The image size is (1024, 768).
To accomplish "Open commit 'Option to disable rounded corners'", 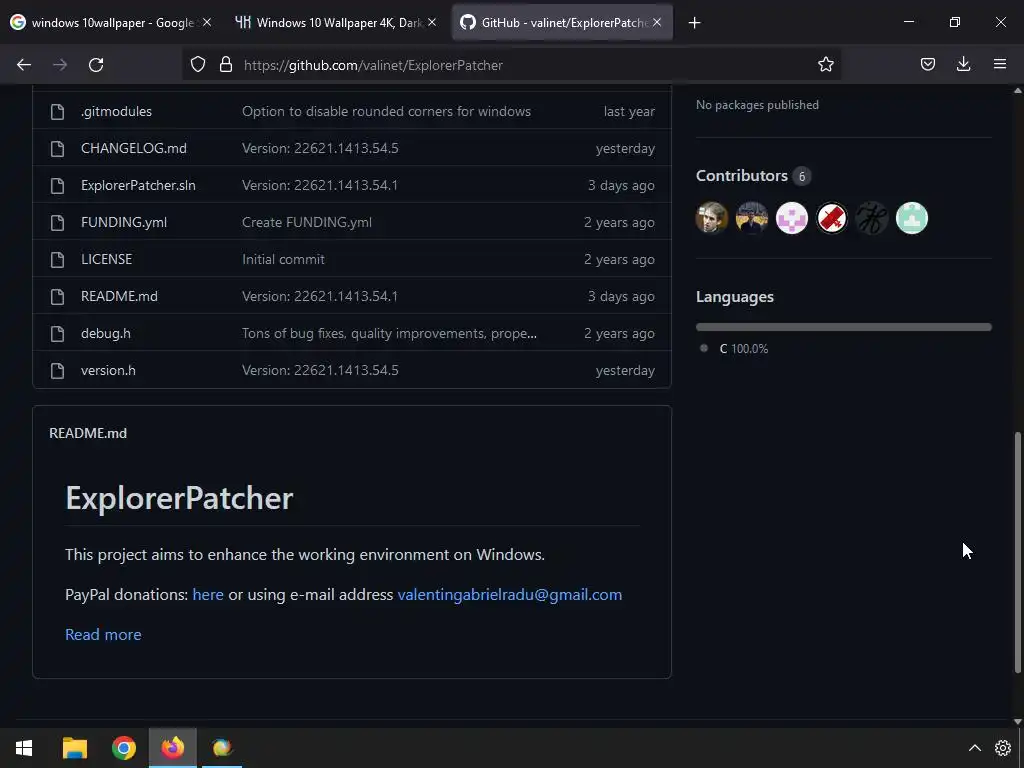I will pos(387,111).
